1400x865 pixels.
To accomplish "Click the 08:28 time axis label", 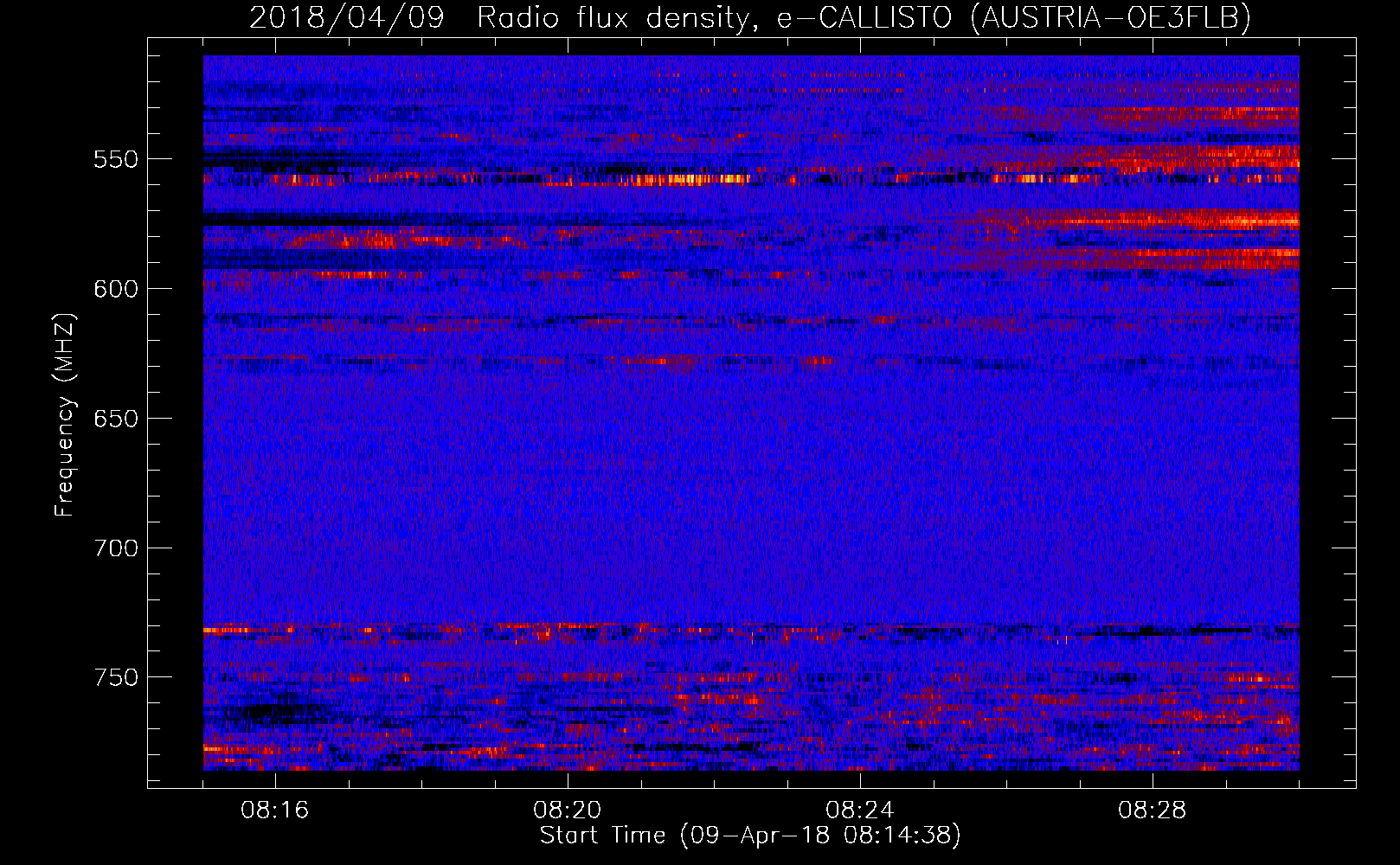I will 1153,811.
